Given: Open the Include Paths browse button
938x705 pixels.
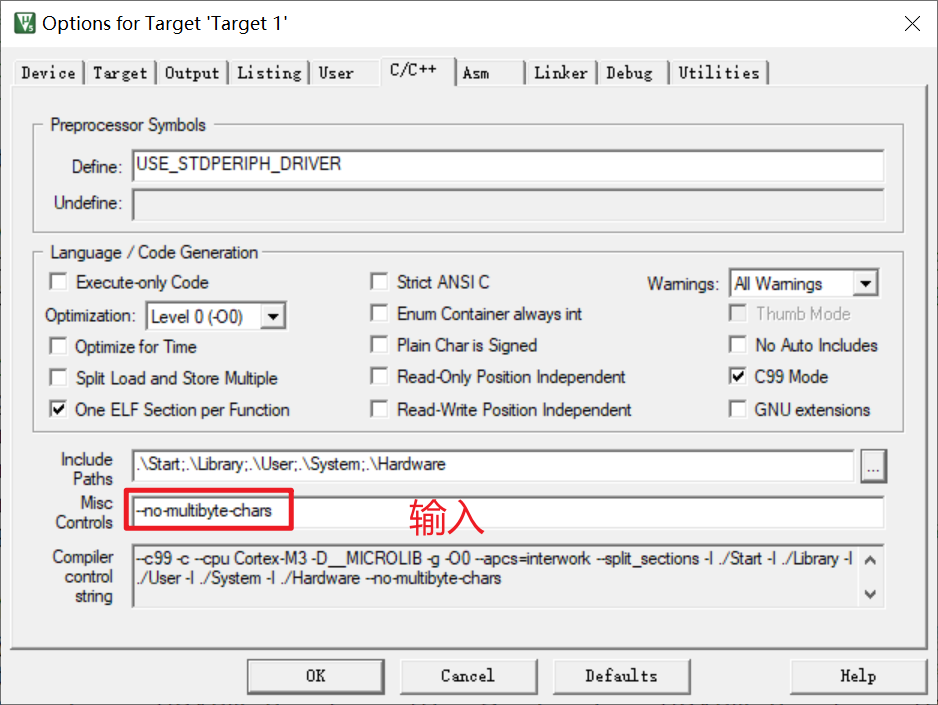Looking at the screenshot, I should coord(873,466).
